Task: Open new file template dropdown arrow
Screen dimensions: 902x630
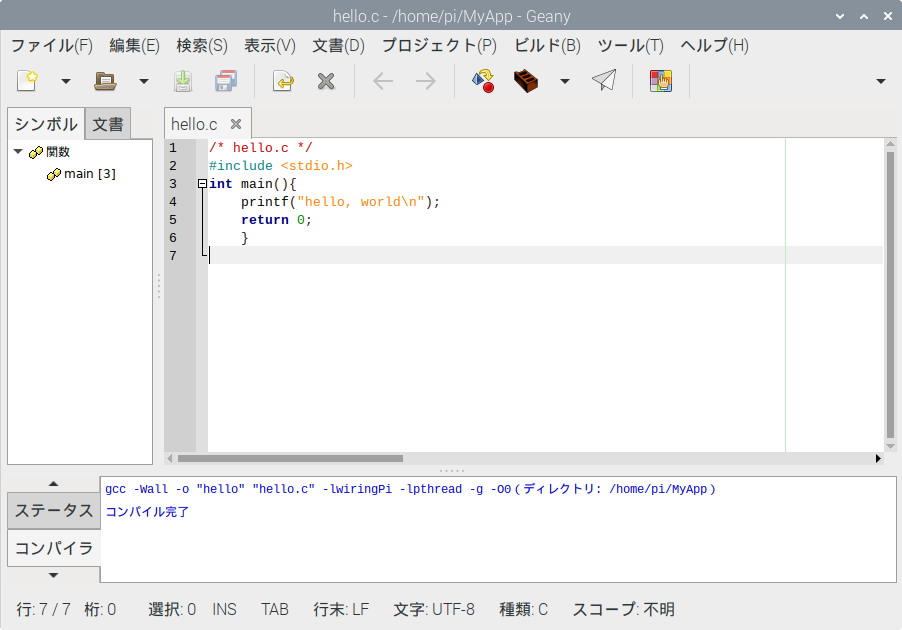Action: (66, 81)
